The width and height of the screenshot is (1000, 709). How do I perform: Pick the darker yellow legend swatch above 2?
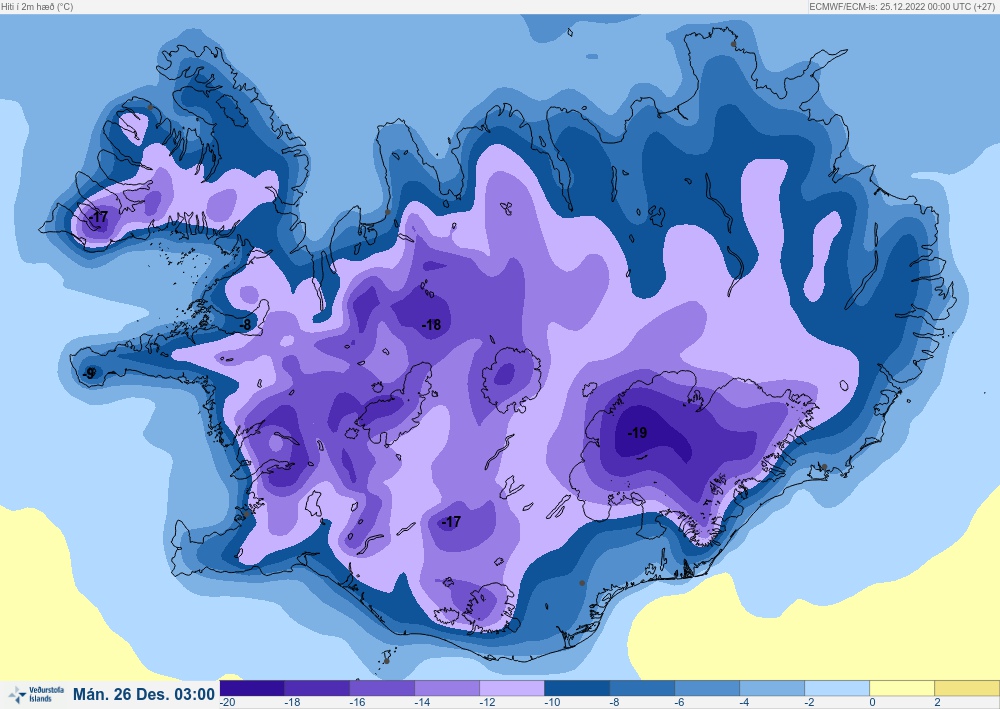click(967, 689)
